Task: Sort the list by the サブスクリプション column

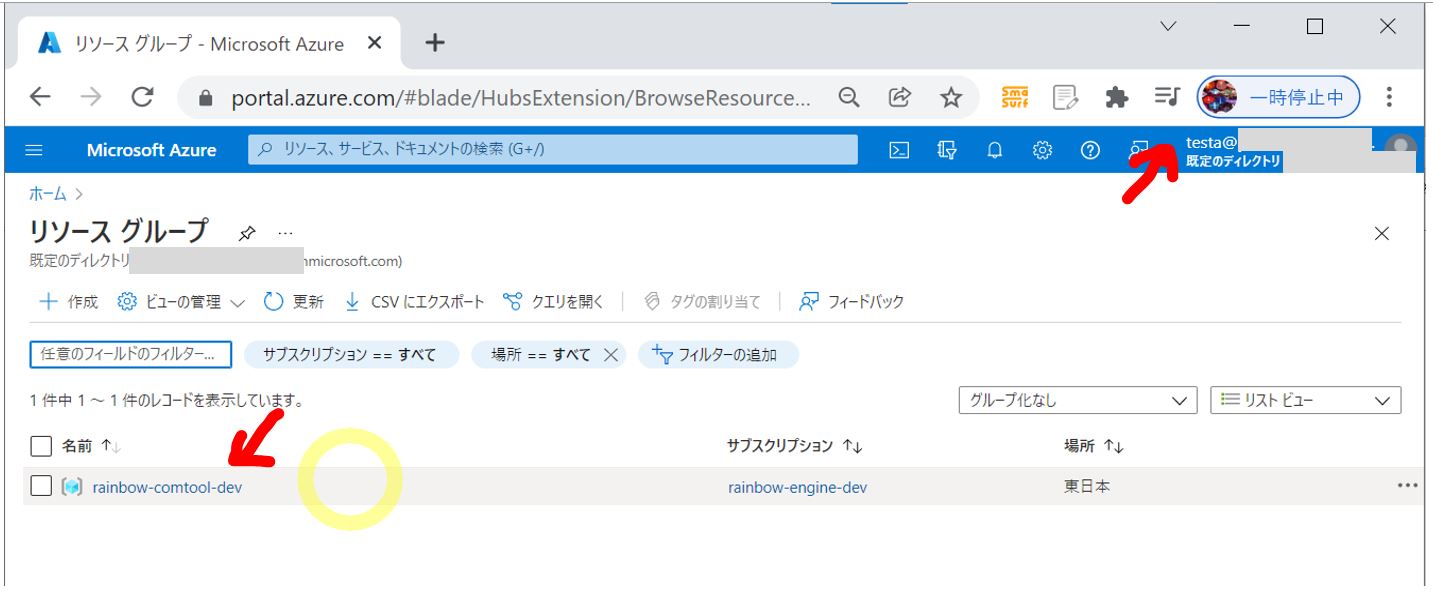Action: (x=794, y=446)
